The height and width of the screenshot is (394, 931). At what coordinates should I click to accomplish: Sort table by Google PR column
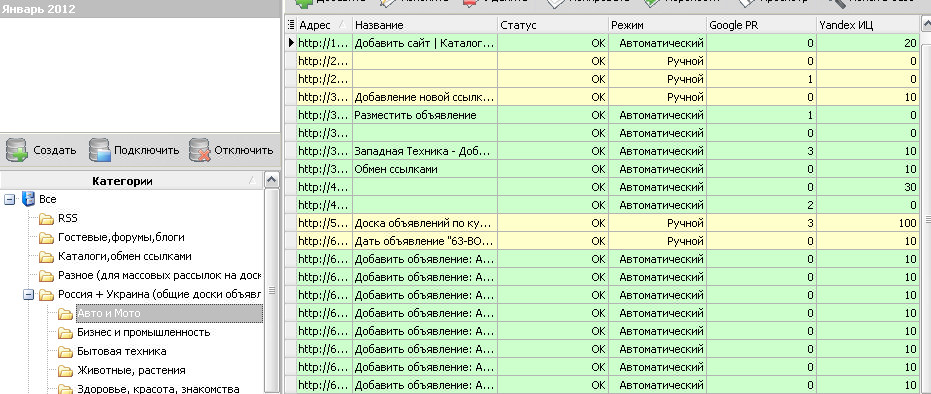pos(761,25)
